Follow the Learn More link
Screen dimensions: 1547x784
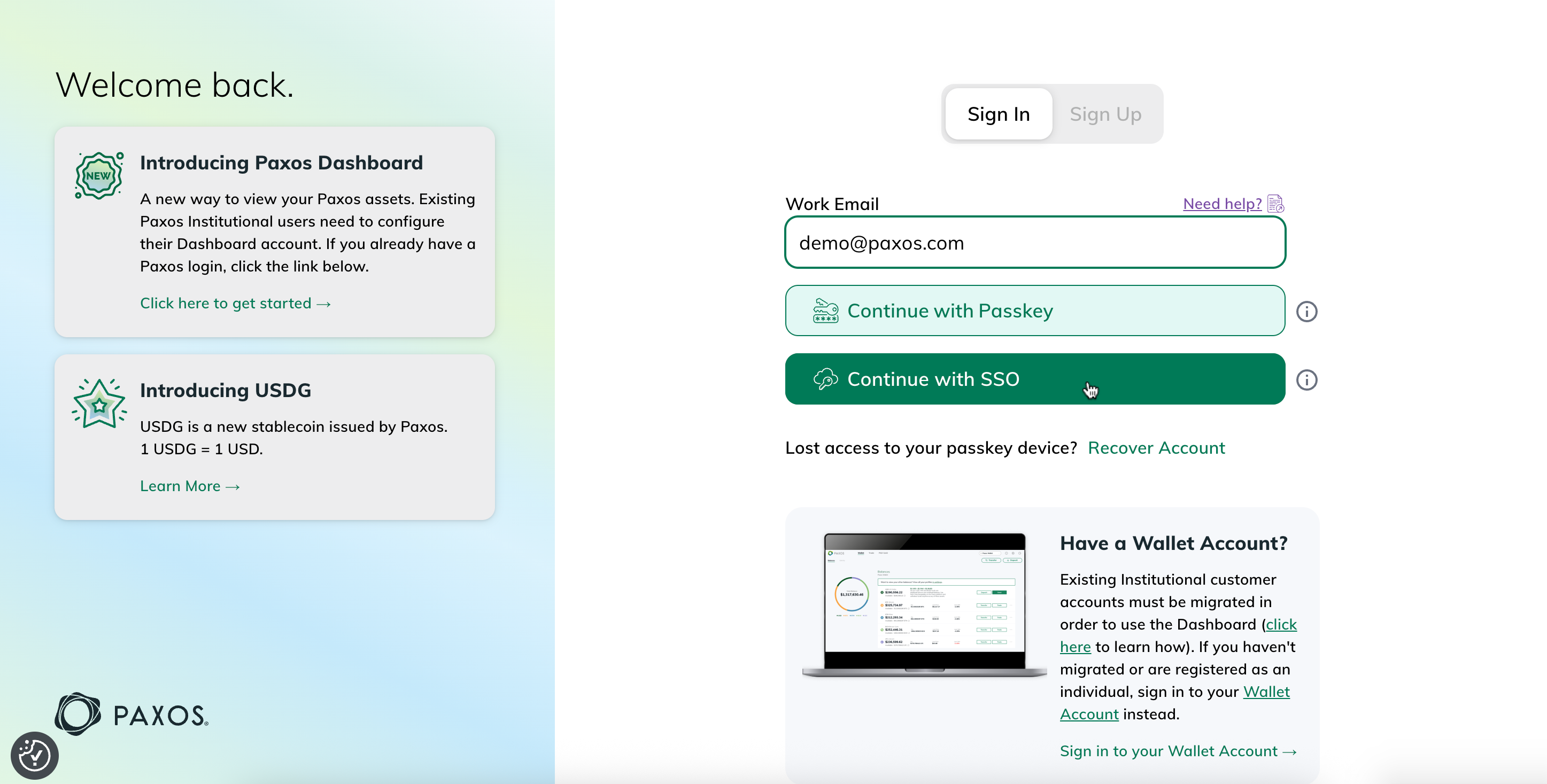[x=189, y=486]
